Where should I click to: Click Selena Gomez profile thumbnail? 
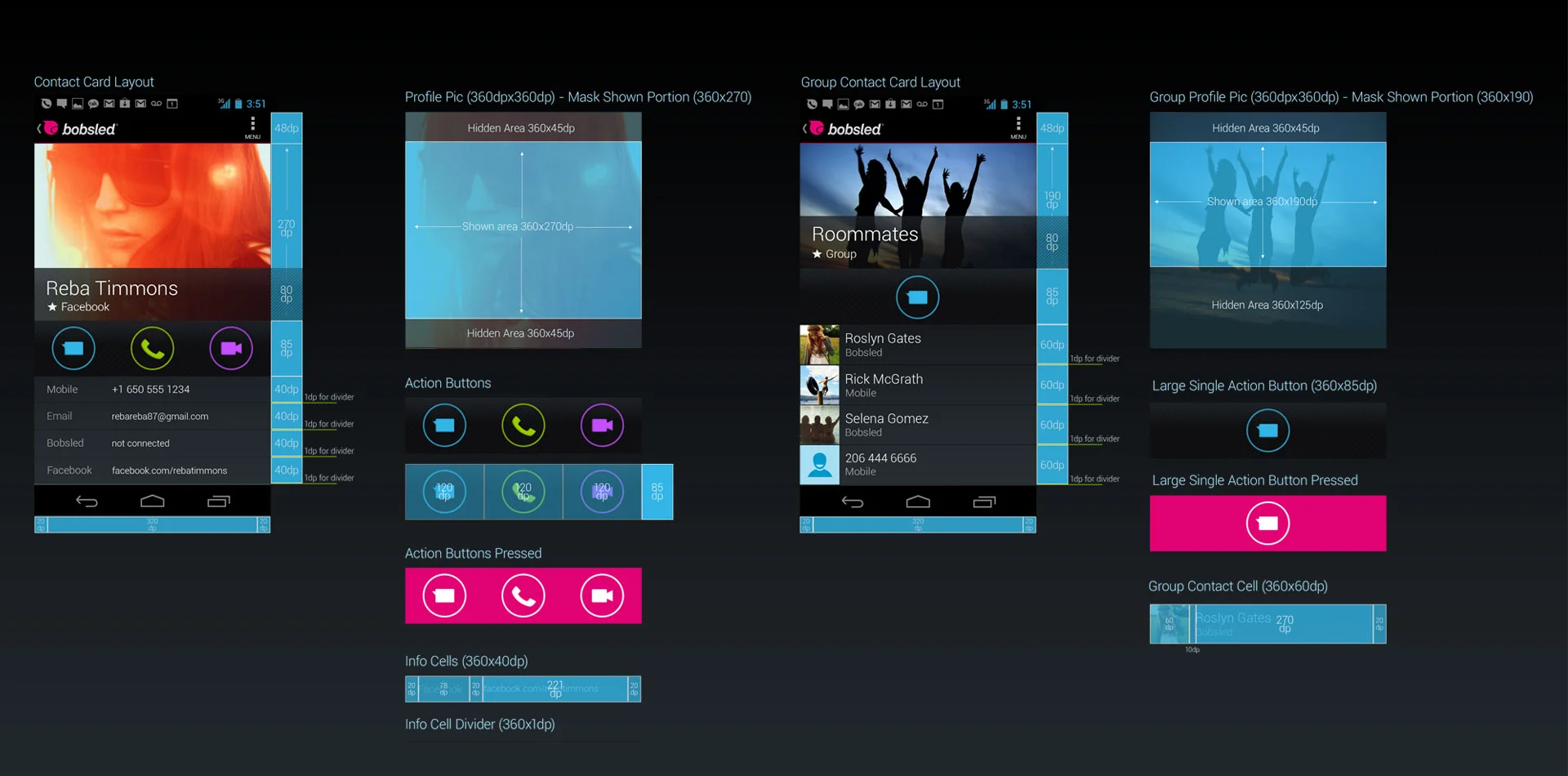(x=820, y=425)
